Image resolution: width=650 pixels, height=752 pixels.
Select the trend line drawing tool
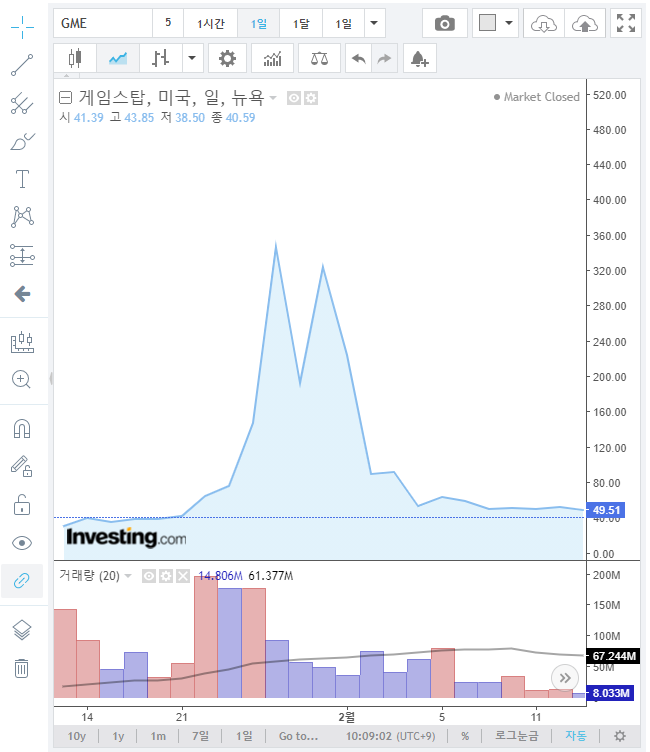click(22, 65)
